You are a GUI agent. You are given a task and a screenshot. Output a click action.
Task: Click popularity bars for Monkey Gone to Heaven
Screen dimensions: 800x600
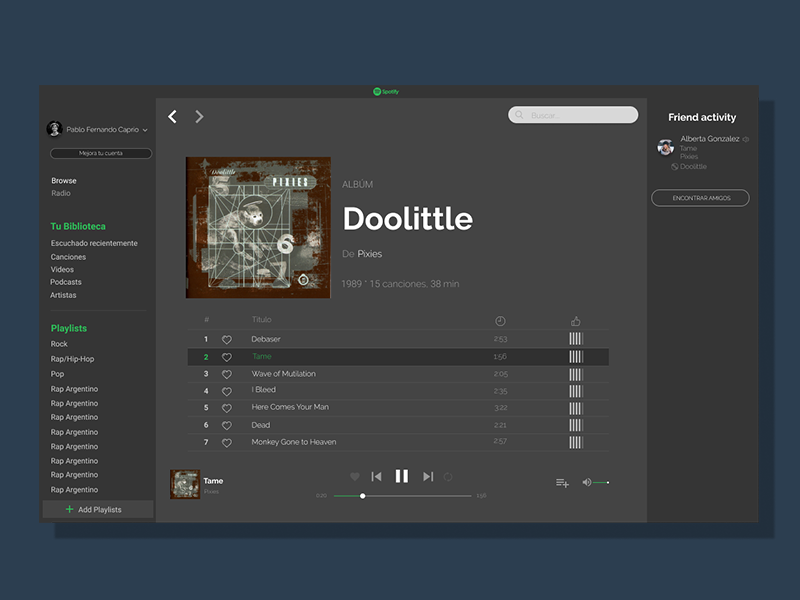pyautogui.click(x=576, y=442)
